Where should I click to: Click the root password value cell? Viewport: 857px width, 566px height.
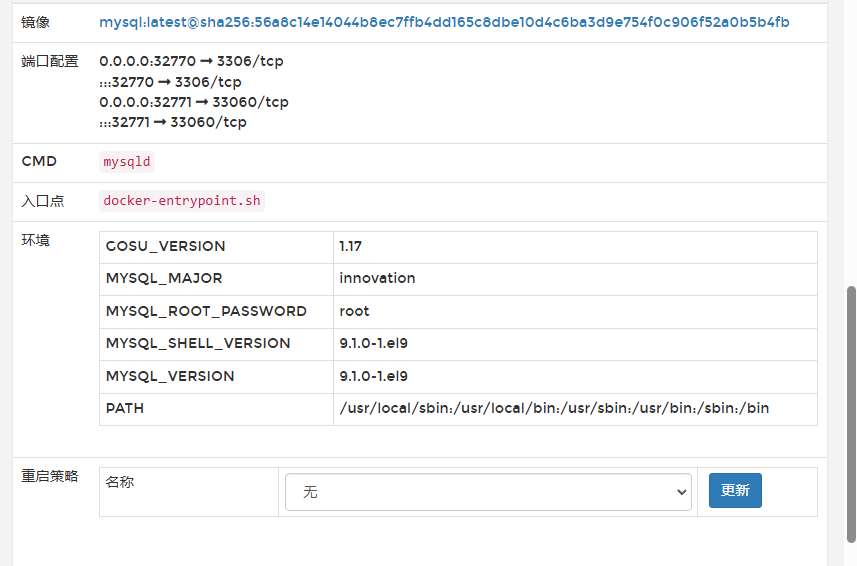point(354,311)
